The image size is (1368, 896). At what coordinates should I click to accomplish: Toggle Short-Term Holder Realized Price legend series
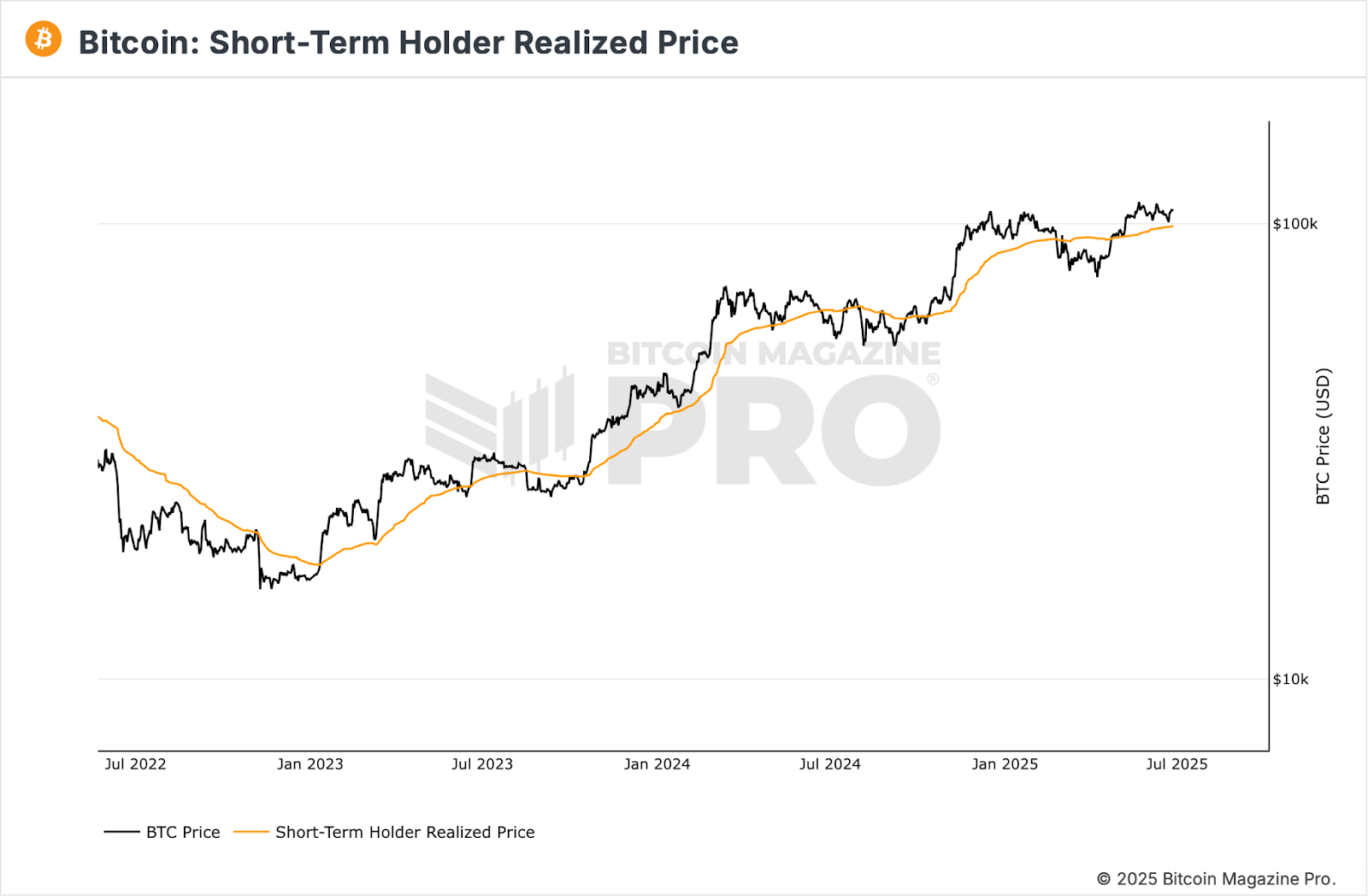[404, 832]
